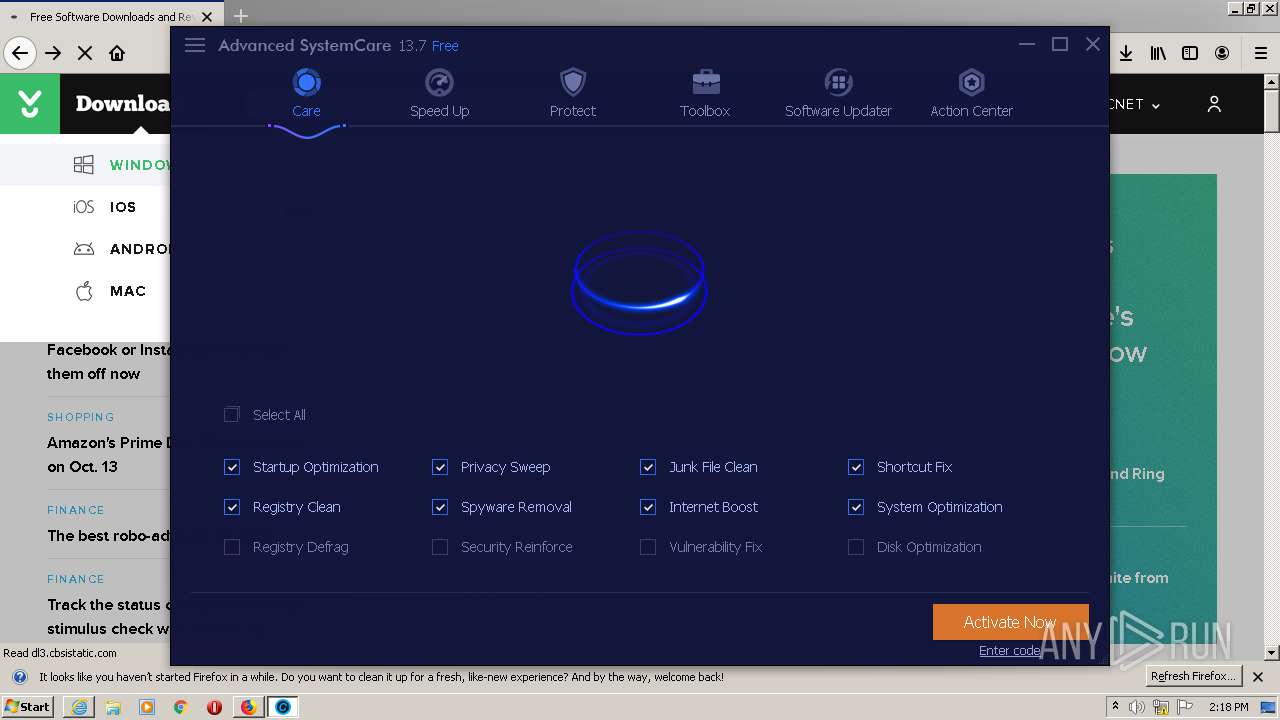Go to Software Updater tab
Screen dimensions: 1280x720
[x=838, y=94]
